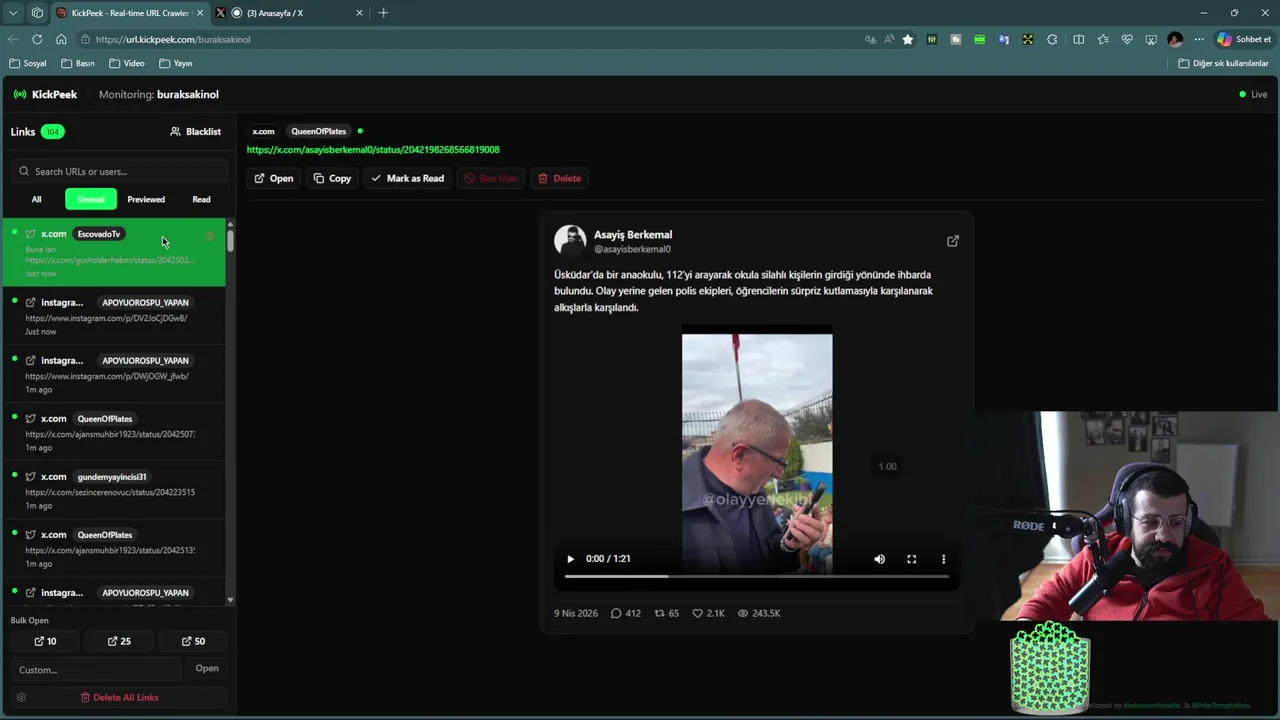1280x720 pixels.
Task: Open browser essentials heart icon
Action: pos(1127,39)
